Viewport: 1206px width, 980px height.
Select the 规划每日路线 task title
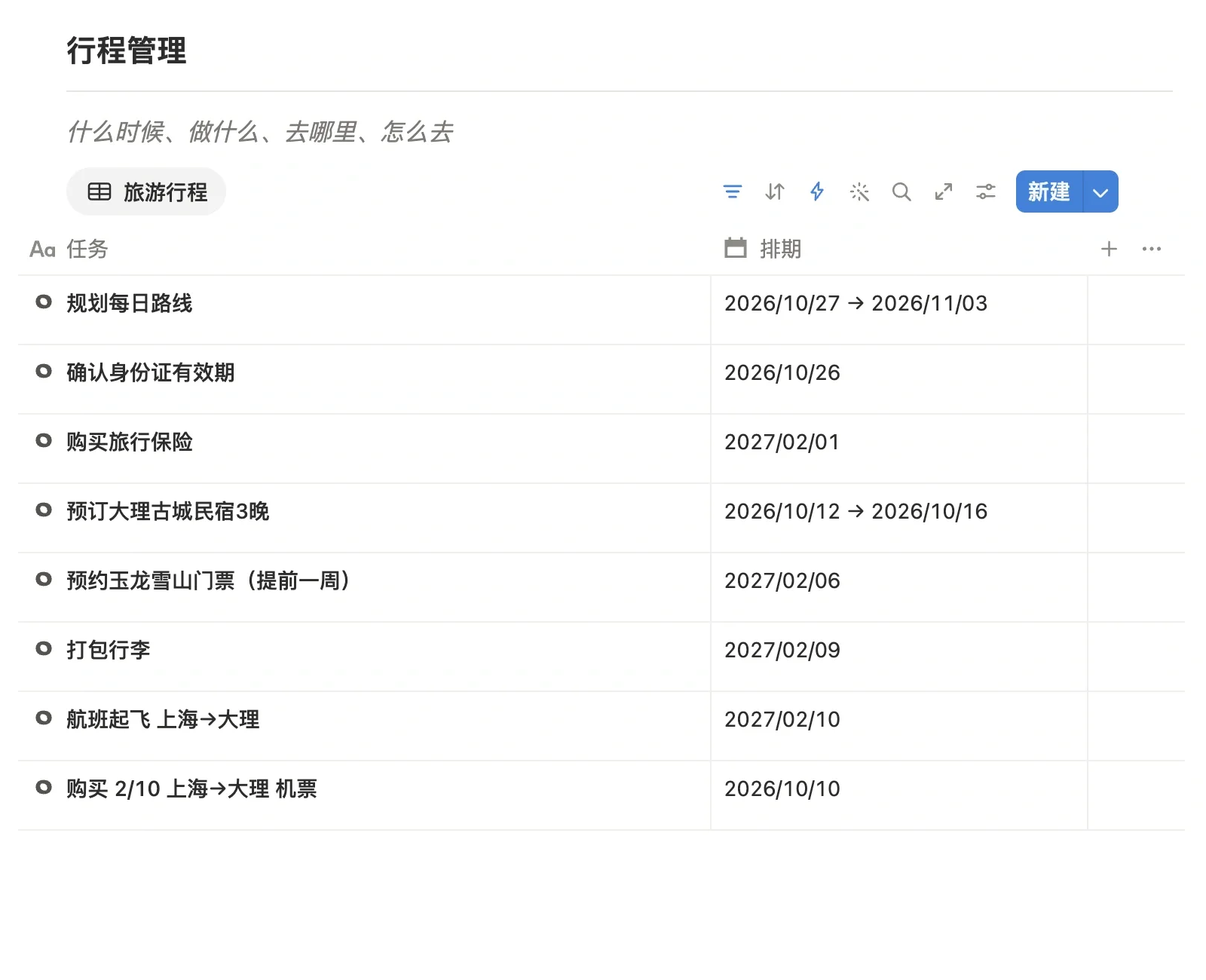point(129,303)
